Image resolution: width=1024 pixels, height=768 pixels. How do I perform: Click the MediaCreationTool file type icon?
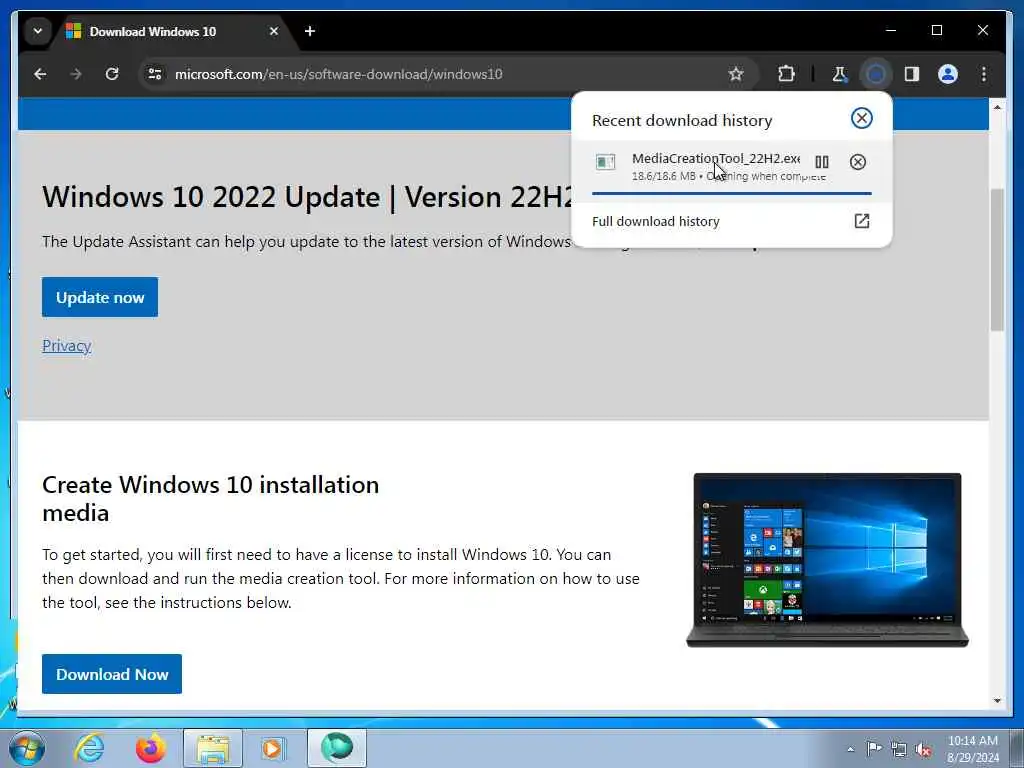pyautogui.click(x=605, y=161)
